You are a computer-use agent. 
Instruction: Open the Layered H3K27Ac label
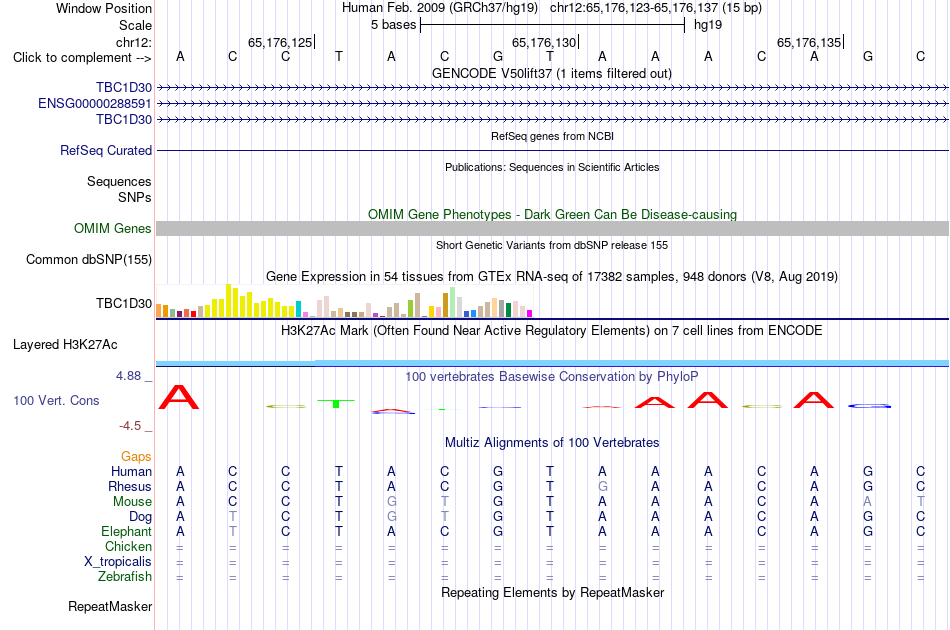[65, 345]
